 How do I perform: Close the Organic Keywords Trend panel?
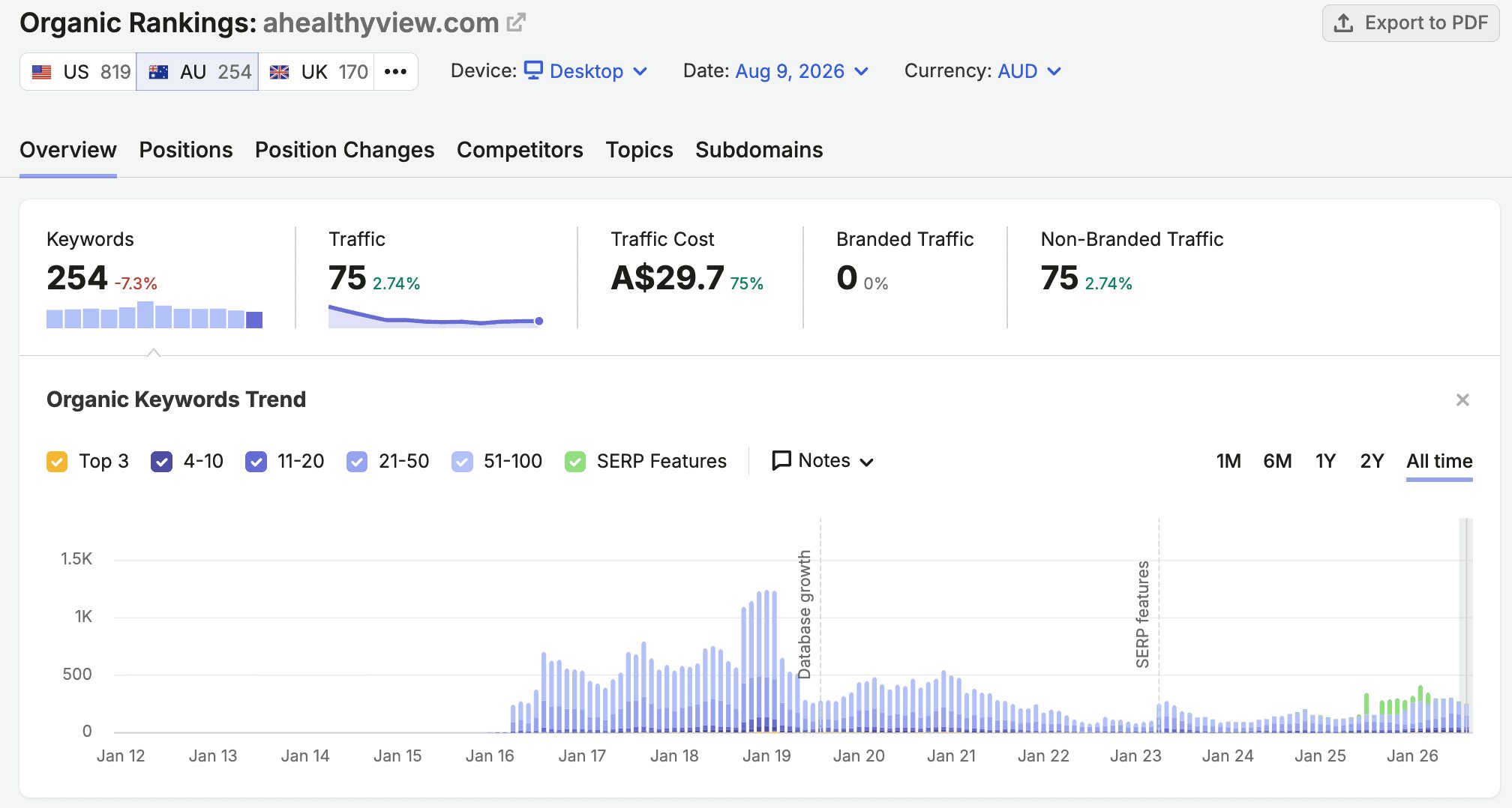tap(1462, 400)
